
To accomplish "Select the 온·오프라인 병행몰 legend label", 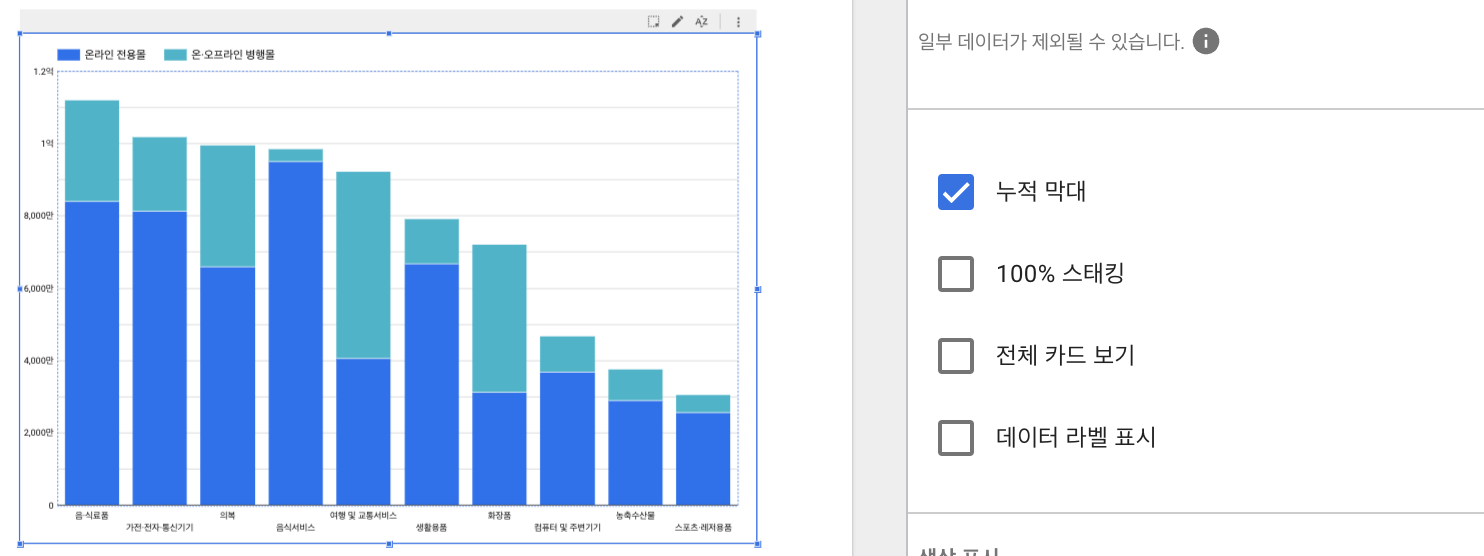I will (233, 55).
